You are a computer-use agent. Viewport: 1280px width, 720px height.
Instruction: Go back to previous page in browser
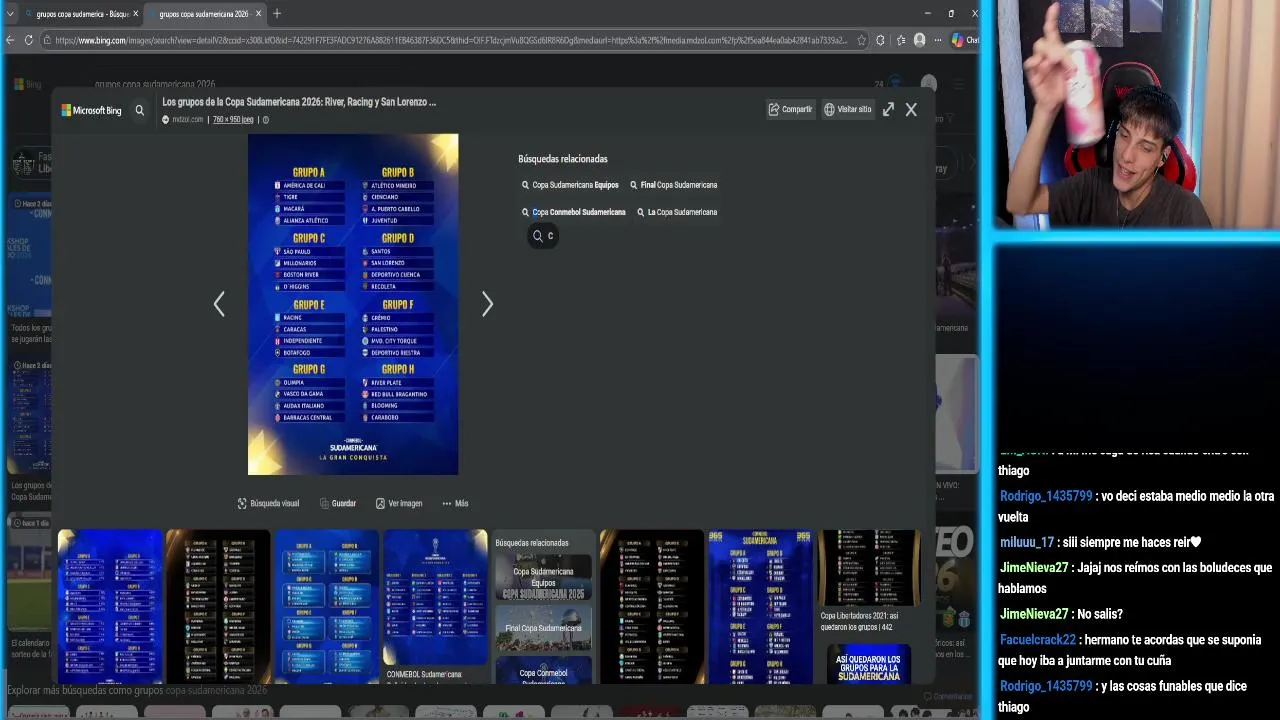tap(10, 40)
